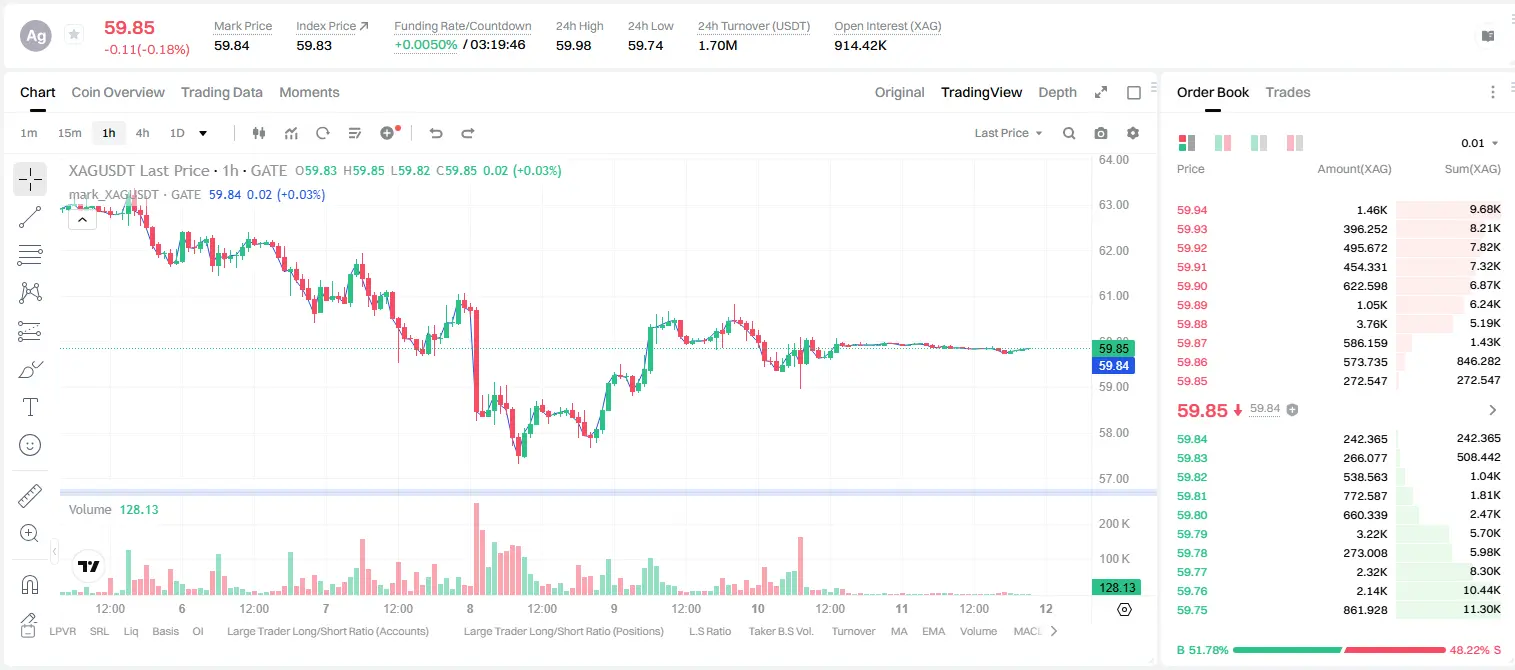The width and height of the screenshot is (1515, 670).
Task: Add XAG to favorites star
Action: pos(73,35)
